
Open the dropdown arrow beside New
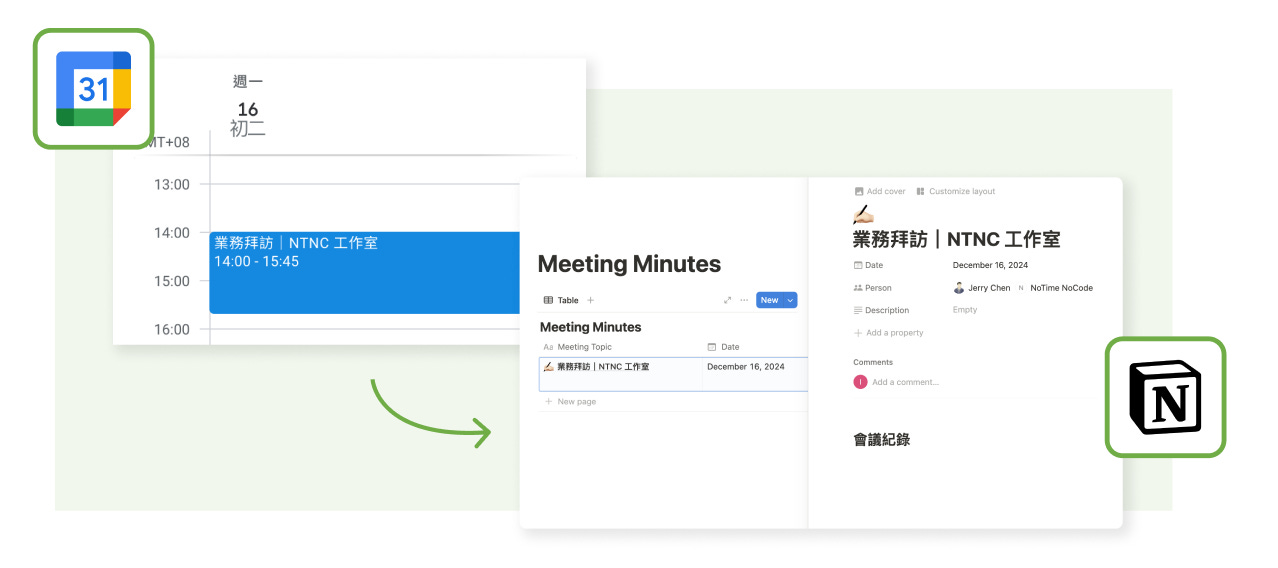pos(790,300)
